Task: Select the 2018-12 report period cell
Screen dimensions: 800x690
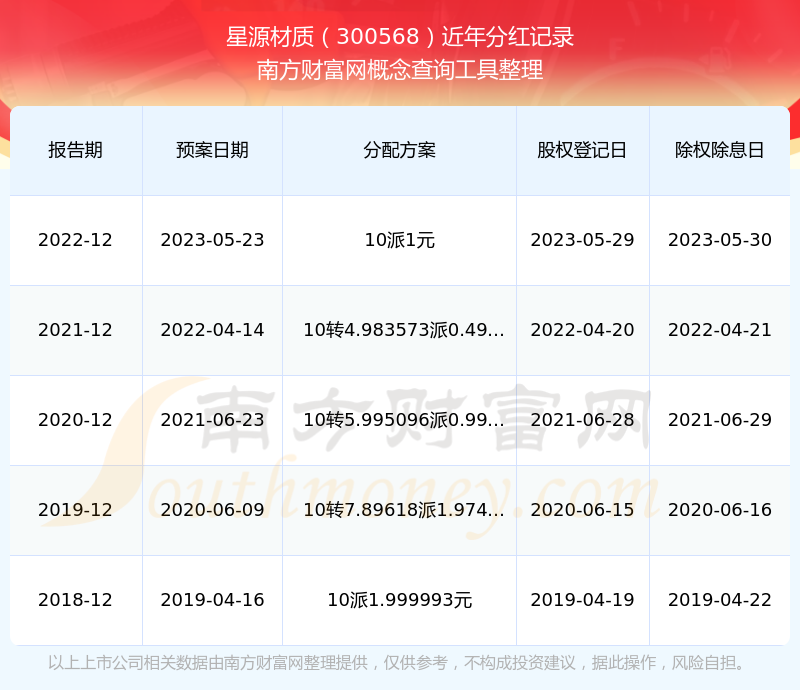Action: pos(76,600)
